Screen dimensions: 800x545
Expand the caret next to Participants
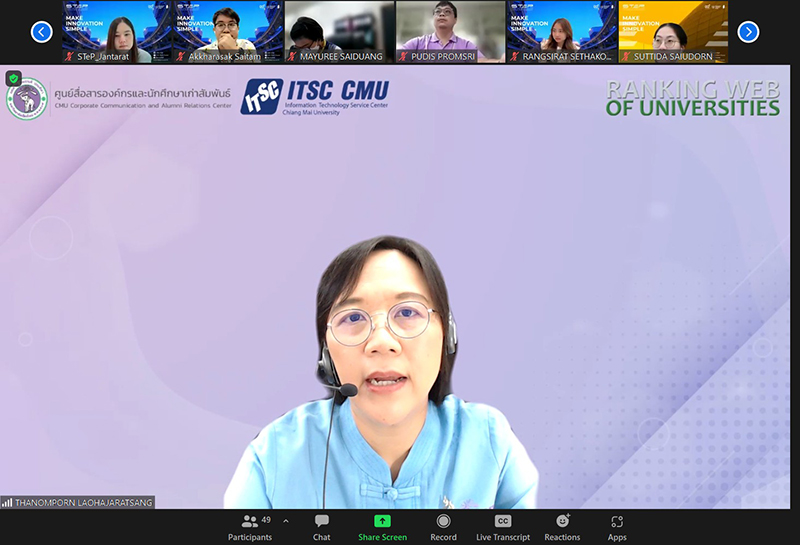tap(286, 521)
